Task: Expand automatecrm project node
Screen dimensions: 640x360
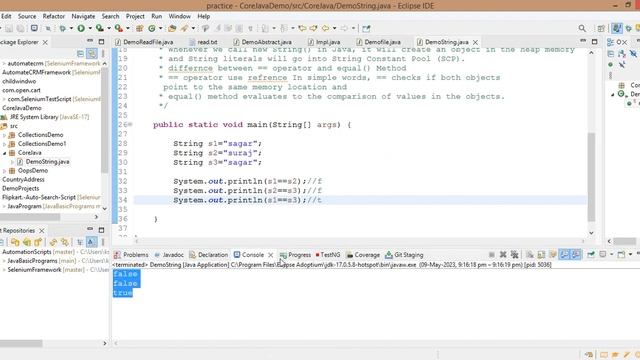Action: (x=4, y=64)
